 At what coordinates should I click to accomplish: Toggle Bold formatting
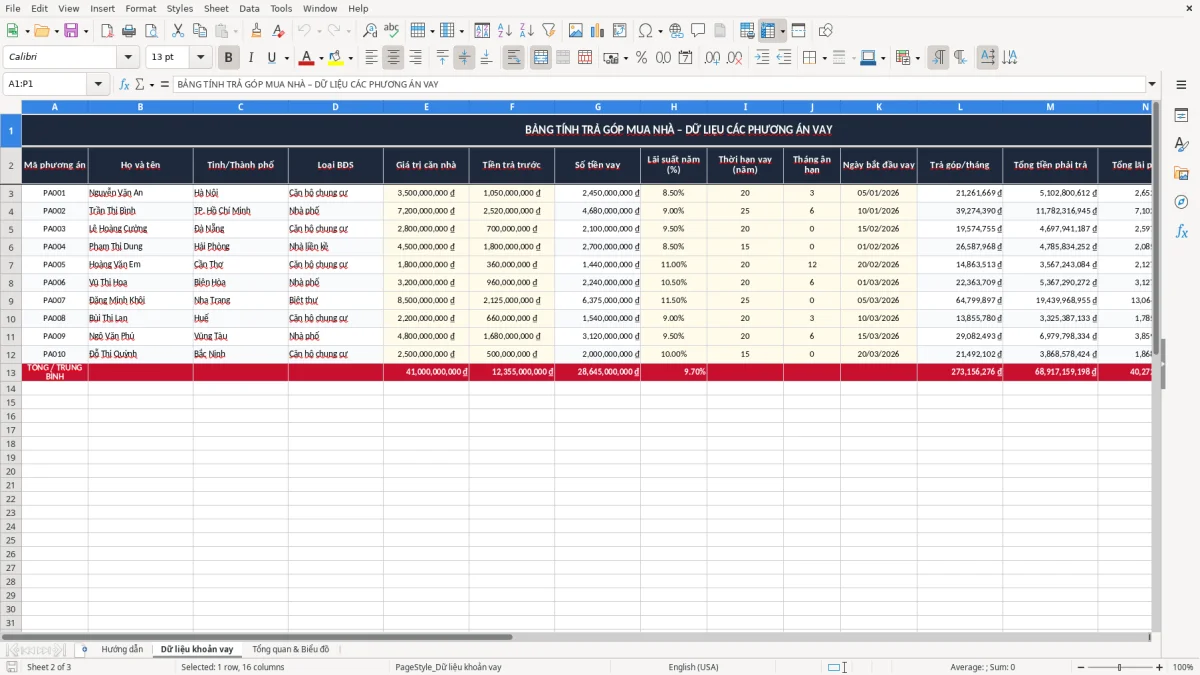pos(228,58)
